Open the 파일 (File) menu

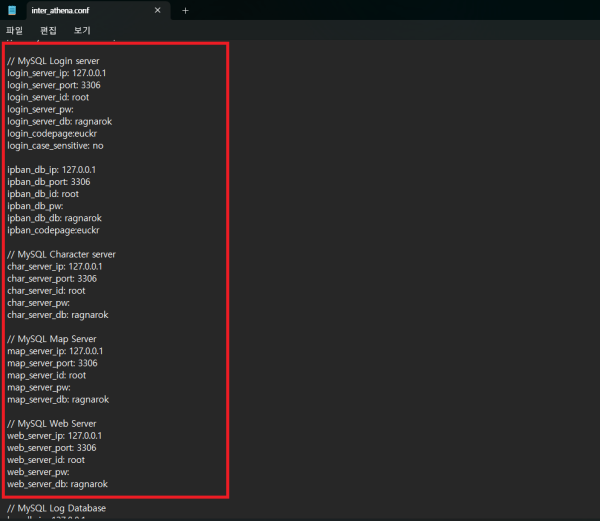(14, 31)
